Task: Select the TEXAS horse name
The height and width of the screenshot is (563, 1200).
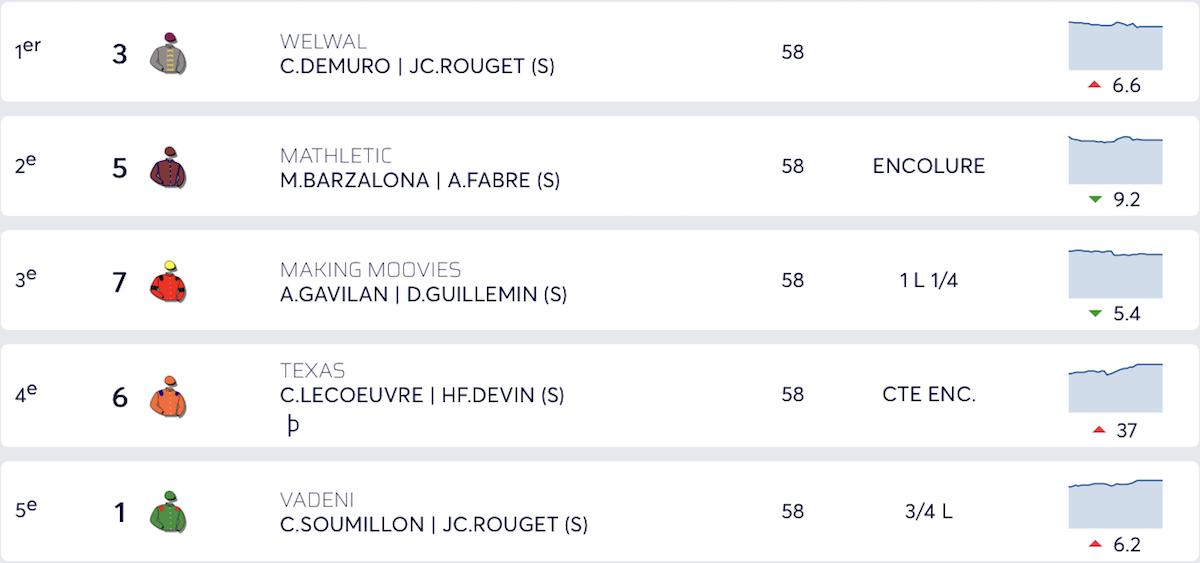Action: [312, 370]
